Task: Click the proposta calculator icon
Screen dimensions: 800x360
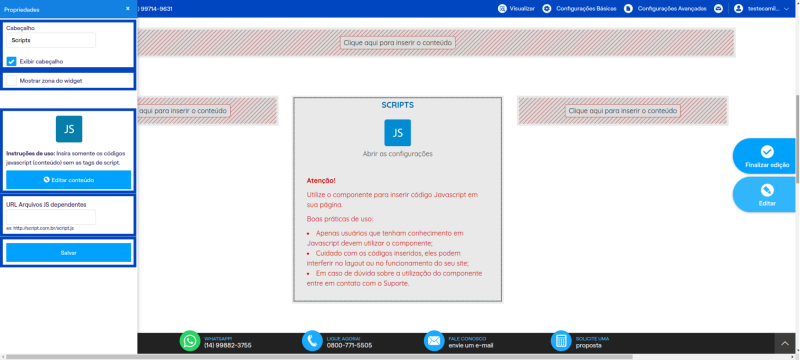Action: (x=561, y=341)
